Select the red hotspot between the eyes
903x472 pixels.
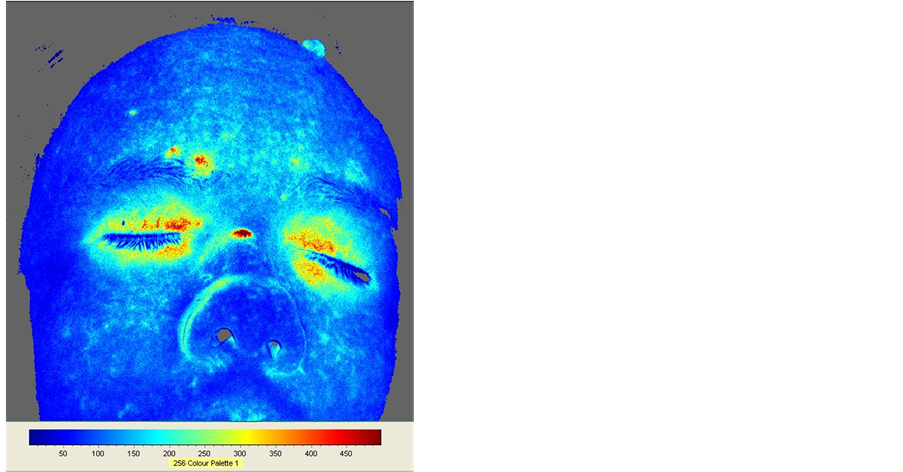(x=242, y=233)
